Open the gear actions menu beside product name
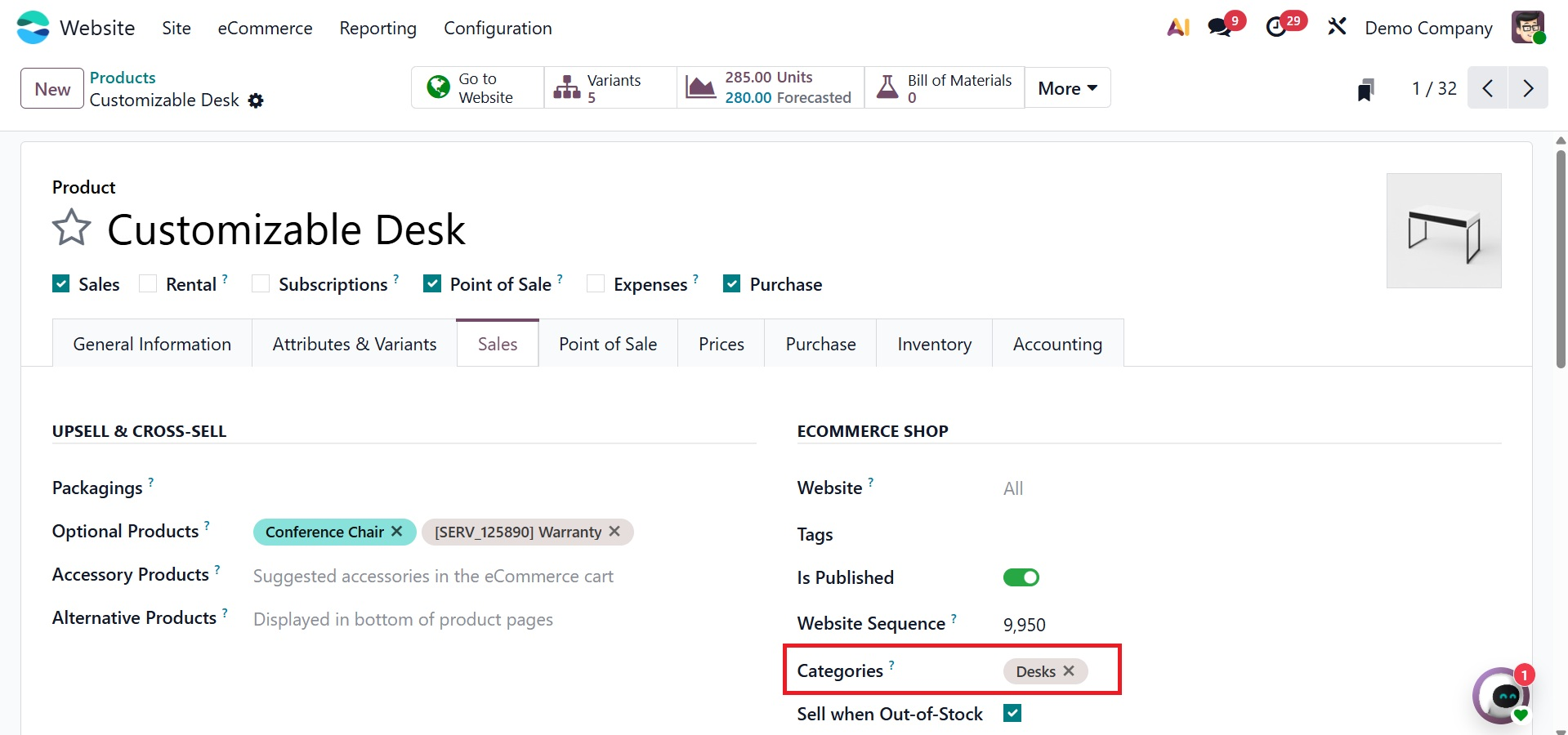The width and height of the screenshot is (1568, 735). (256, 100)
